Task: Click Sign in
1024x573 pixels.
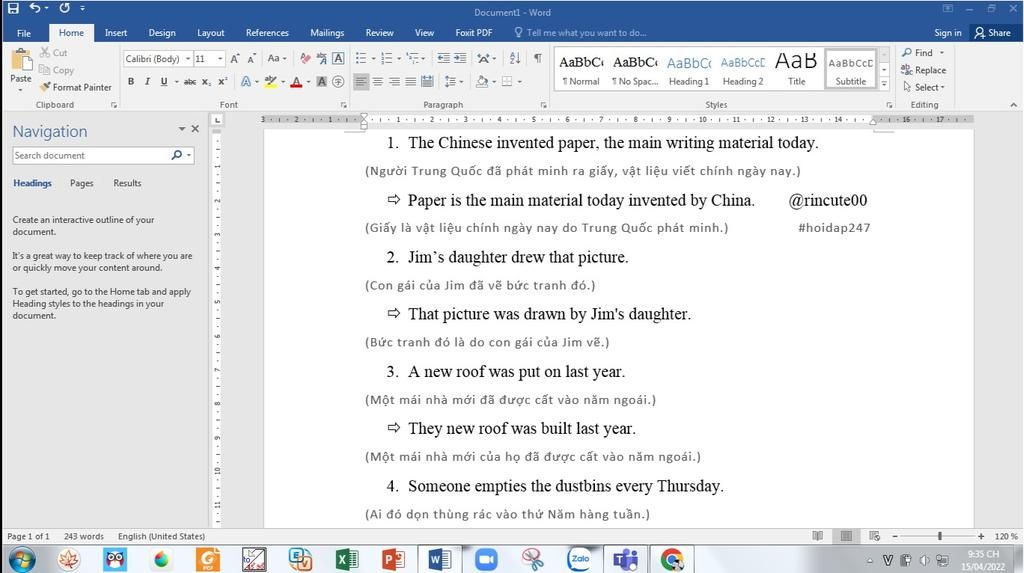Action: pos(948,33)
